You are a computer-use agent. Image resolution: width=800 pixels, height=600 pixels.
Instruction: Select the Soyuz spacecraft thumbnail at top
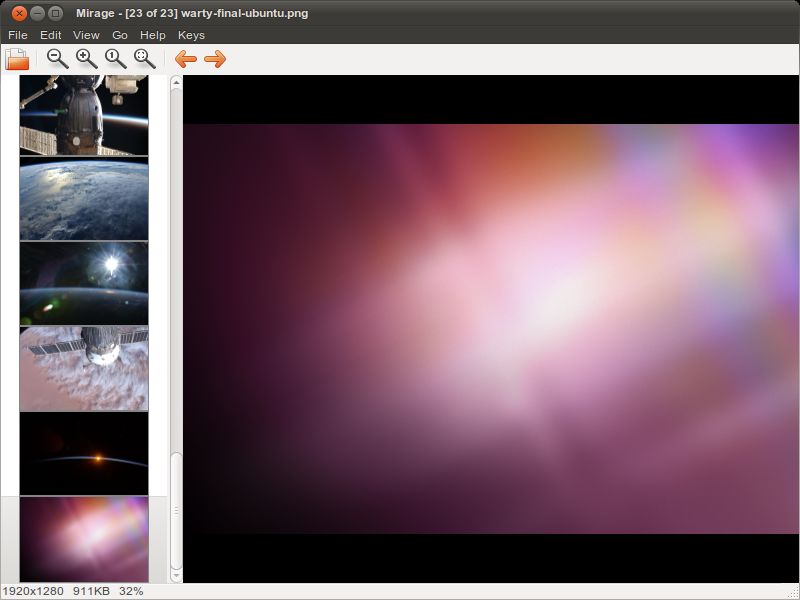pos(84,115)
